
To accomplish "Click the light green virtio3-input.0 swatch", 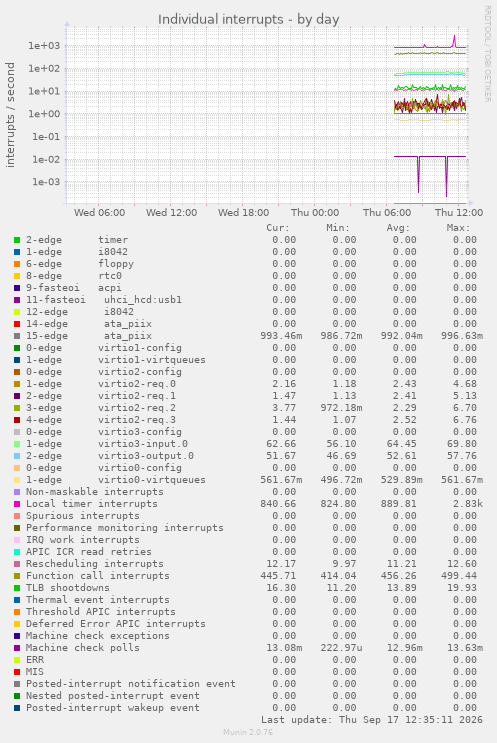I will (x=17, y=444).
